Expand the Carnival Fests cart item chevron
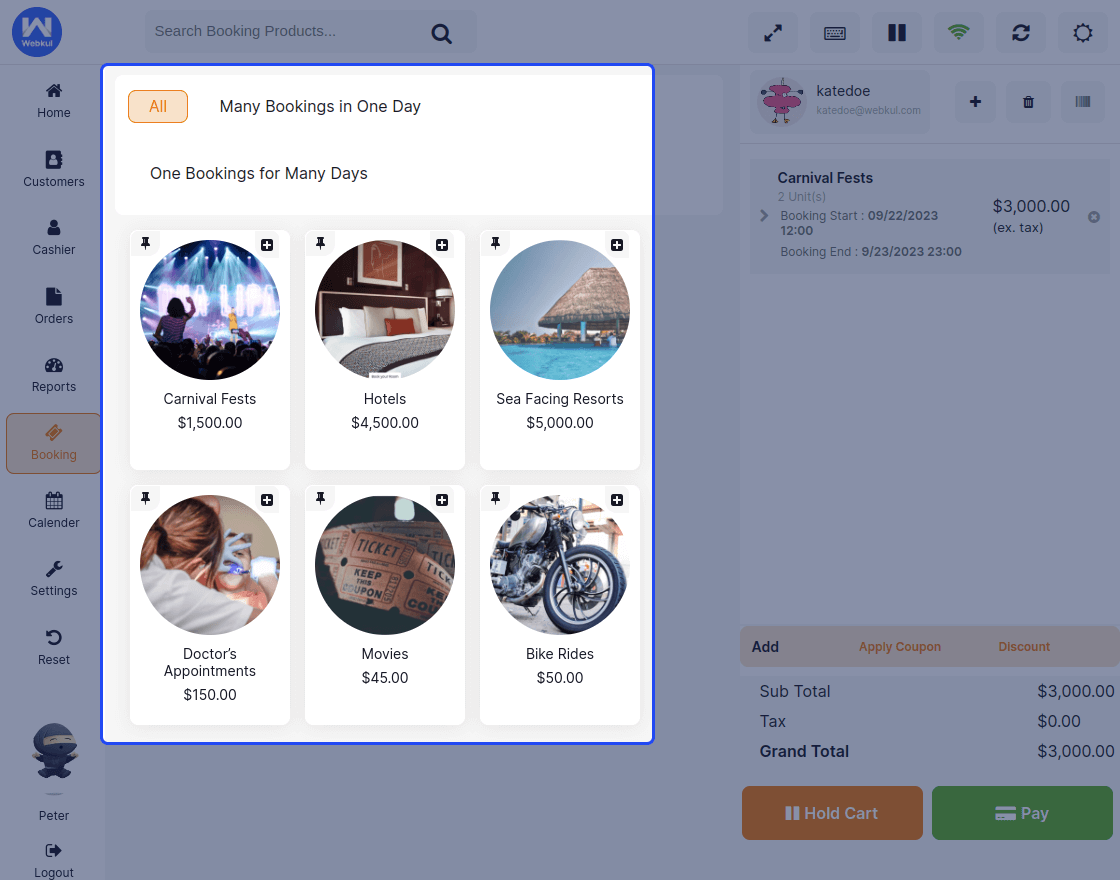1120x880 pixels. [x=764, y=216]
